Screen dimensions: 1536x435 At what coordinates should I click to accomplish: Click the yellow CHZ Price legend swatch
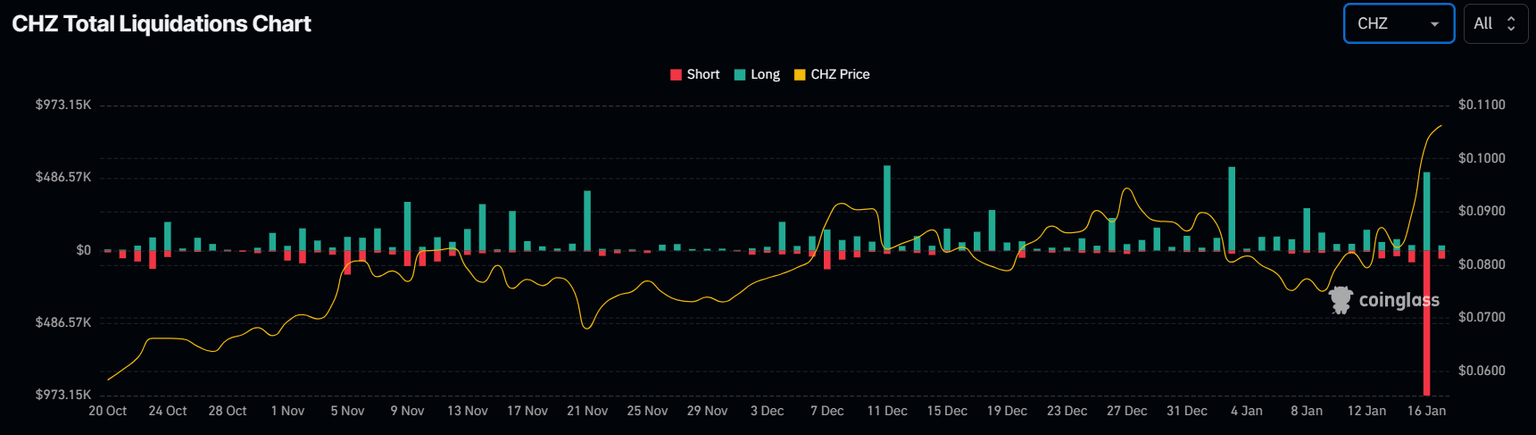pyautogui.click(x=799, y=74)
